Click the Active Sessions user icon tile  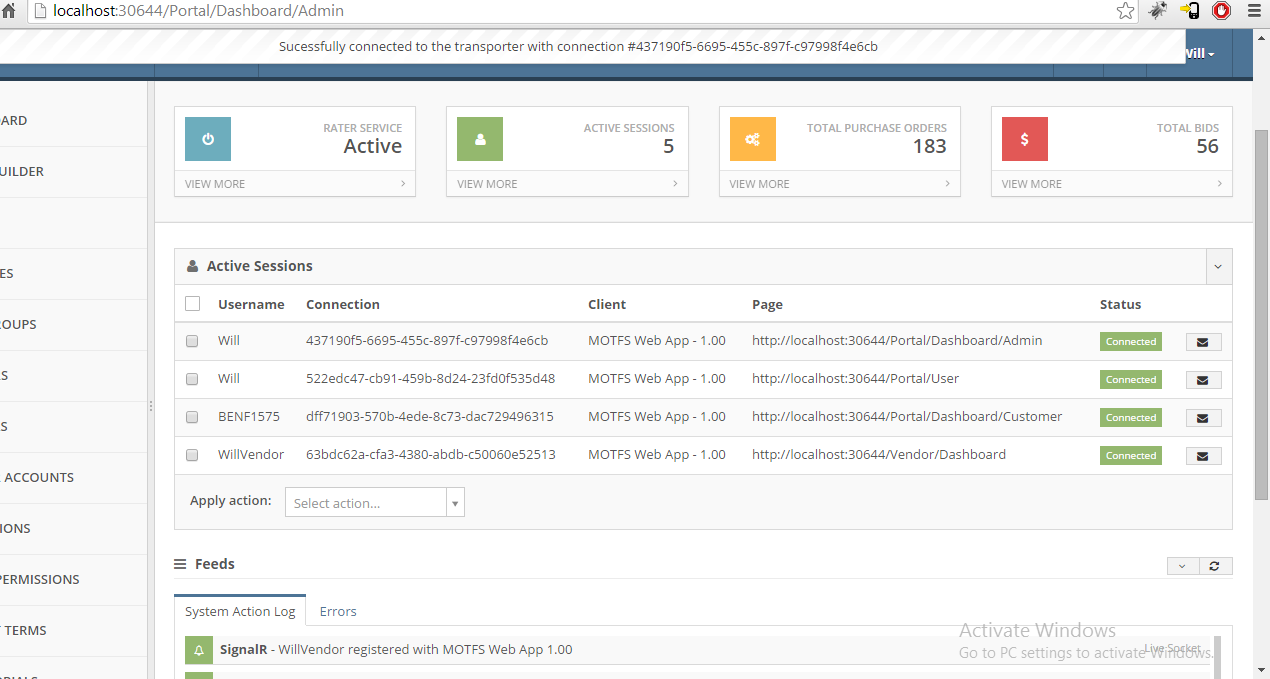pyautogui.click(x=480, y=139)
